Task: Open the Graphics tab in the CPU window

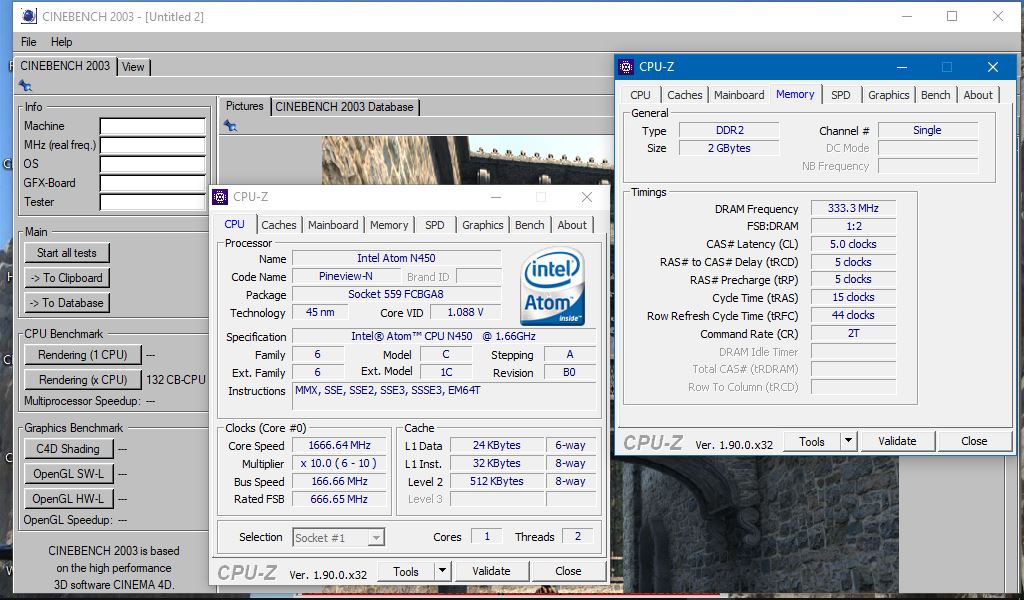Action: point(483,225)
